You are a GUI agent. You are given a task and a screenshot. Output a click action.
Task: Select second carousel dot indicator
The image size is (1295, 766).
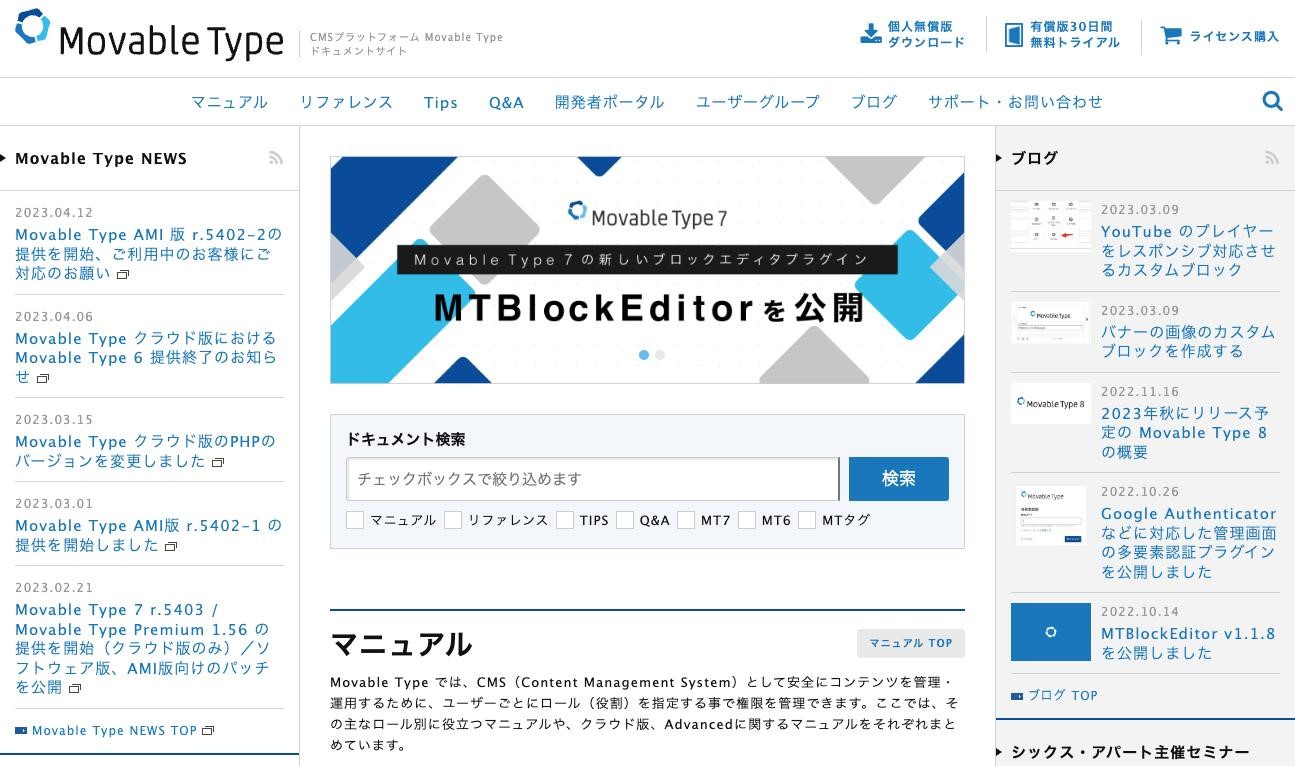(x=660, y=355)
